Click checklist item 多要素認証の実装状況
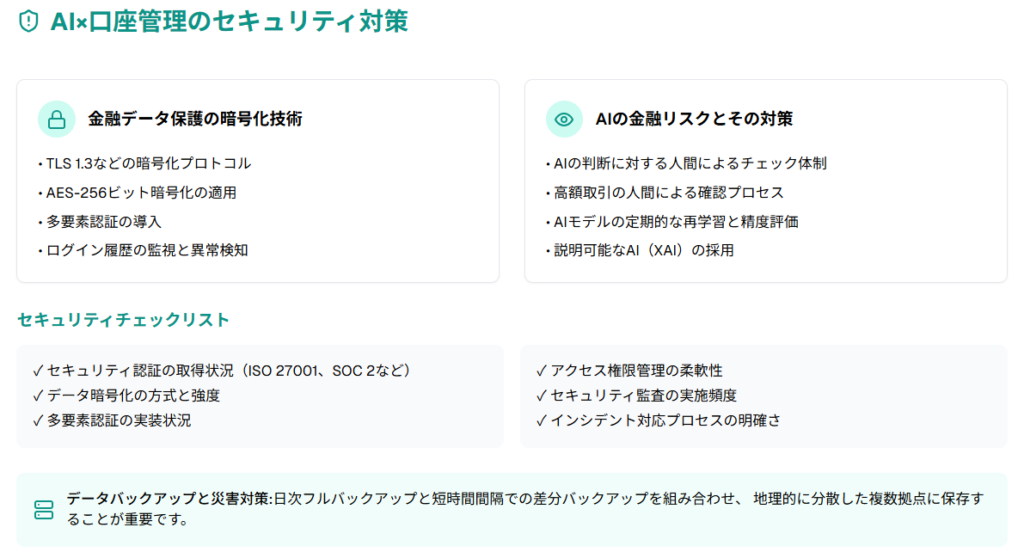The height and width of the screenshot is (552, 1024). click(x=112, y=420)
